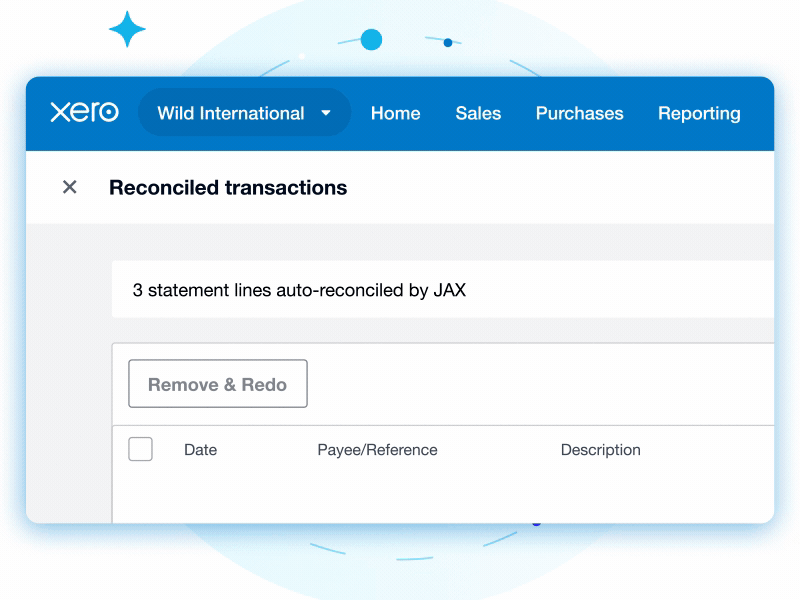Image resolution: width=800 pixels, height=600 pixels.
Task: Click the Payee/Reference column header
Action: (377, 450)
